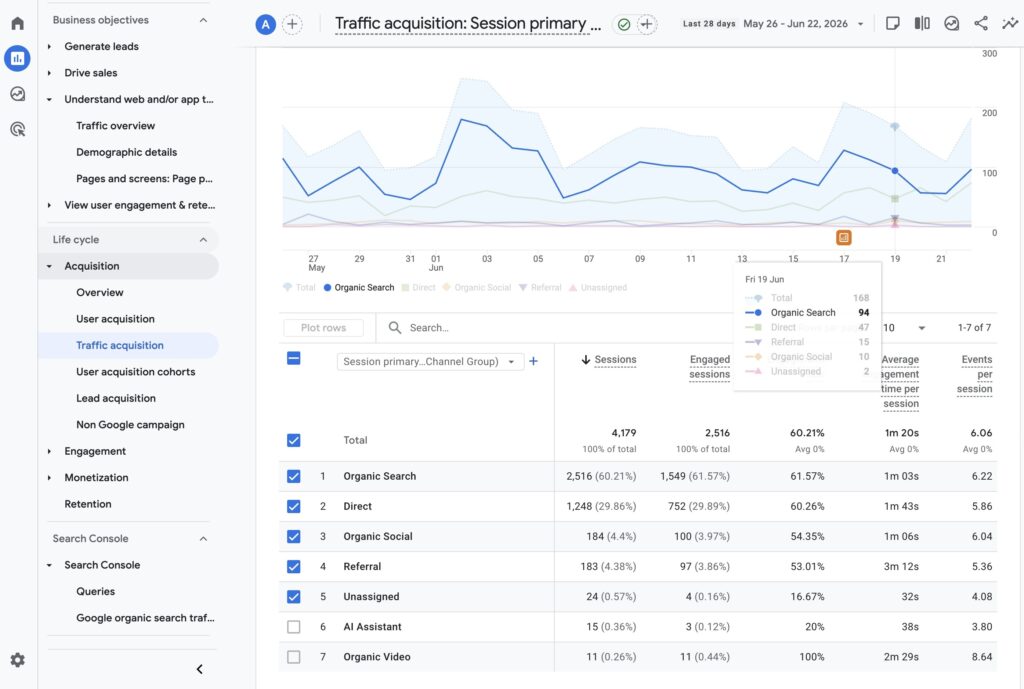Check the AI Assistant row checkbox
Image resolution: width=1024 pixels, height=689 pixels.
tap(294, 626)
